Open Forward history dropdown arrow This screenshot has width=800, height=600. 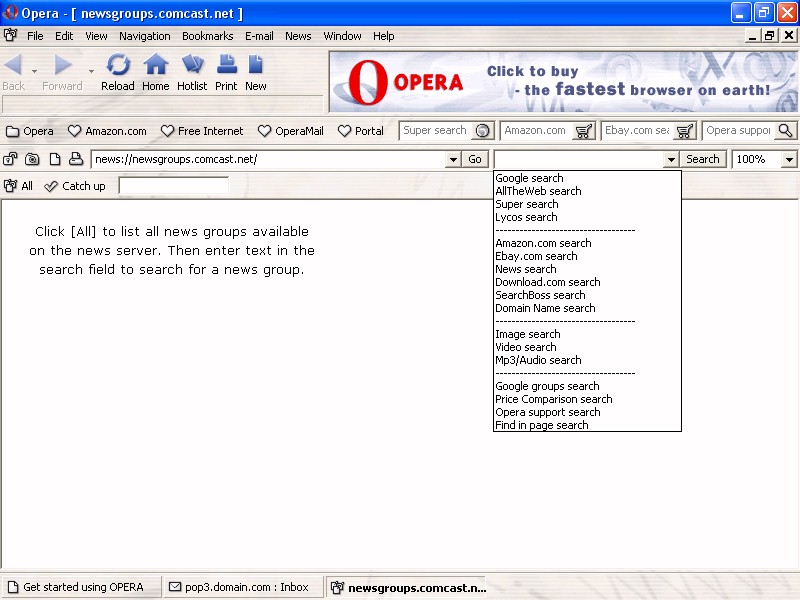click(x=91, y=71)
